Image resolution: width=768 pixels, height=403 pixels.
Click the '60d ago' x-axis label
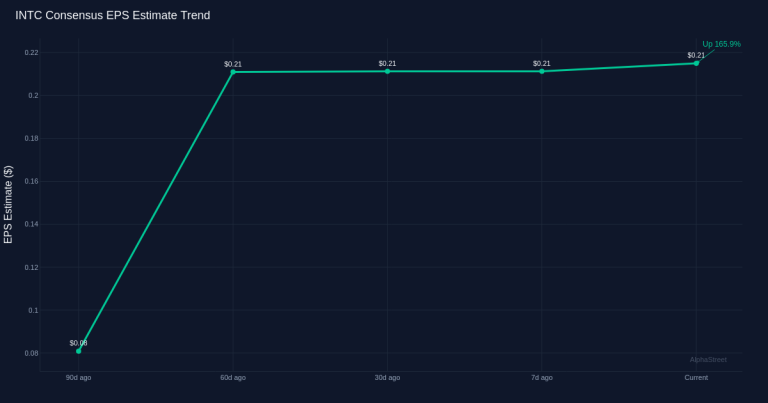click(x=233, y=378)
